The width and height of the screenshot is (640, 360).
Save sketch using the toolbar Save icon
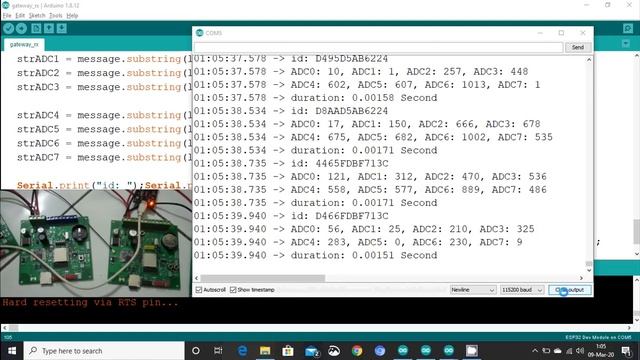[x=62, y=29]
